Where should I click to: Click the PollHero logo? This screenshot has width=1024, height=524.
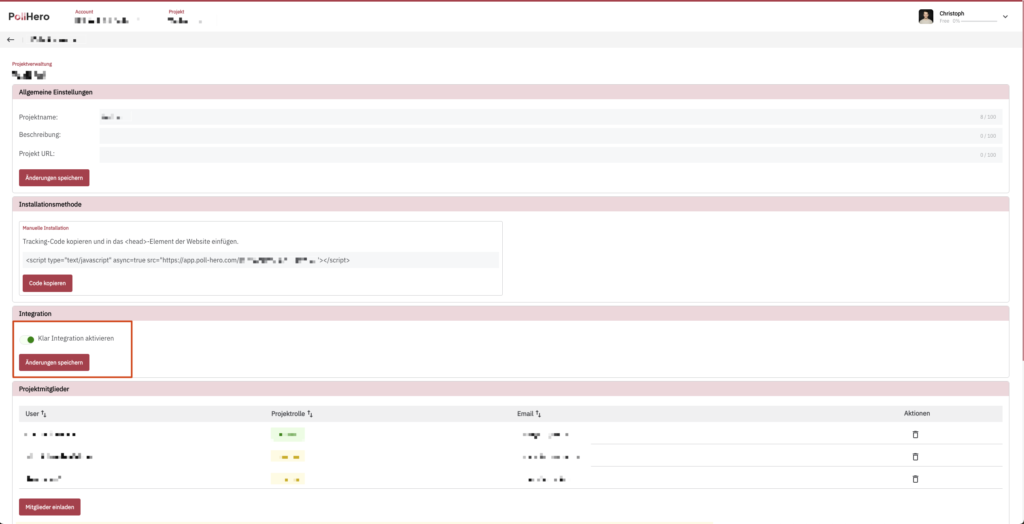click(x=29, y=16)
